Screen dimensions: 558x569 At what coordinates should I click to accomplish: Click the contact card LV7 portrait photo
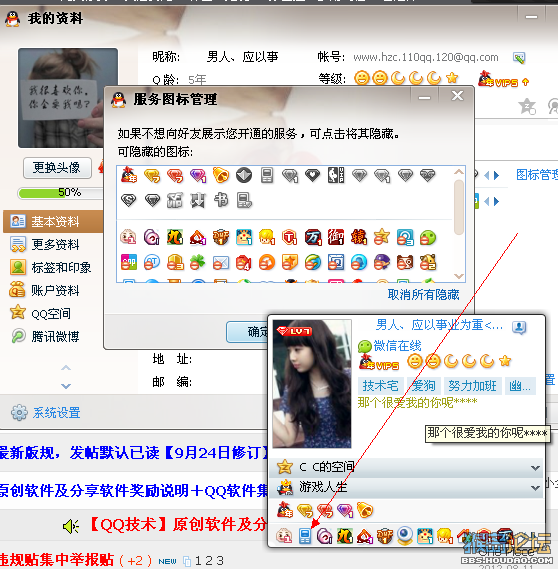(312, 384)
